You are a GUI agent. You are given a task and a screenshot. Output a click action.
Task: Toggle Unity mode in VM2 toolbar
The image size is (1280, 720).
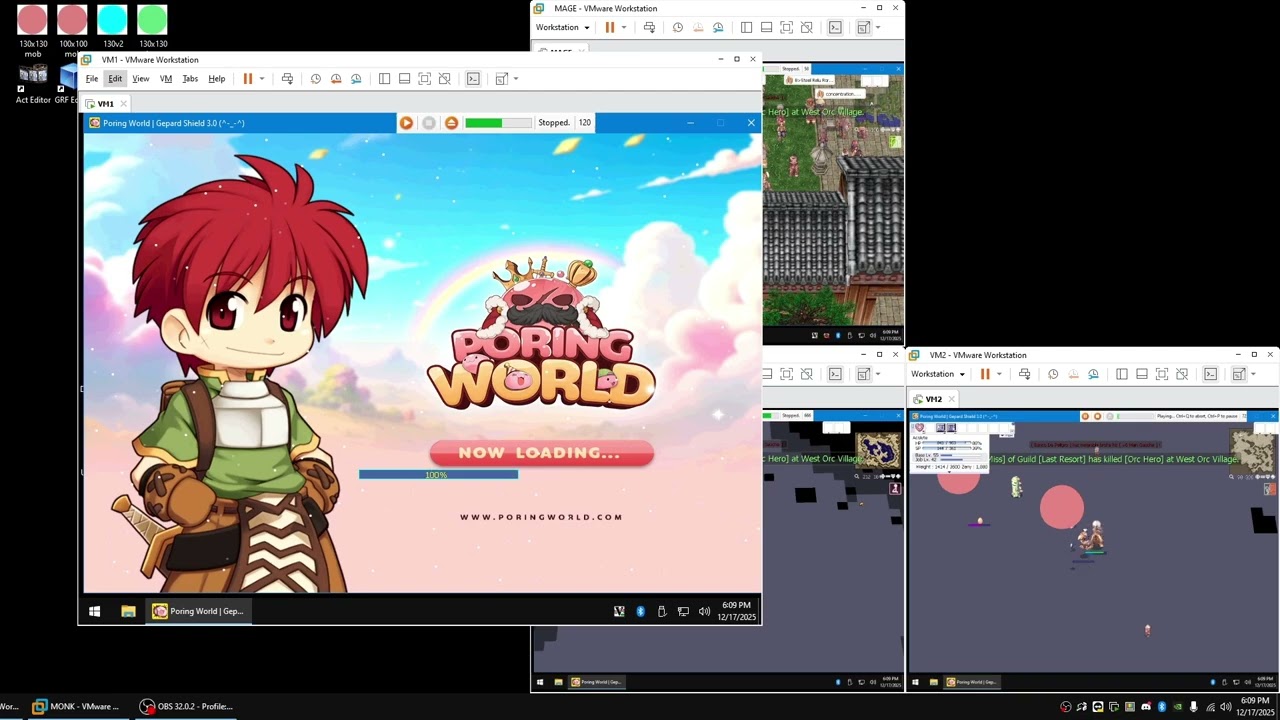[1183, 374]
